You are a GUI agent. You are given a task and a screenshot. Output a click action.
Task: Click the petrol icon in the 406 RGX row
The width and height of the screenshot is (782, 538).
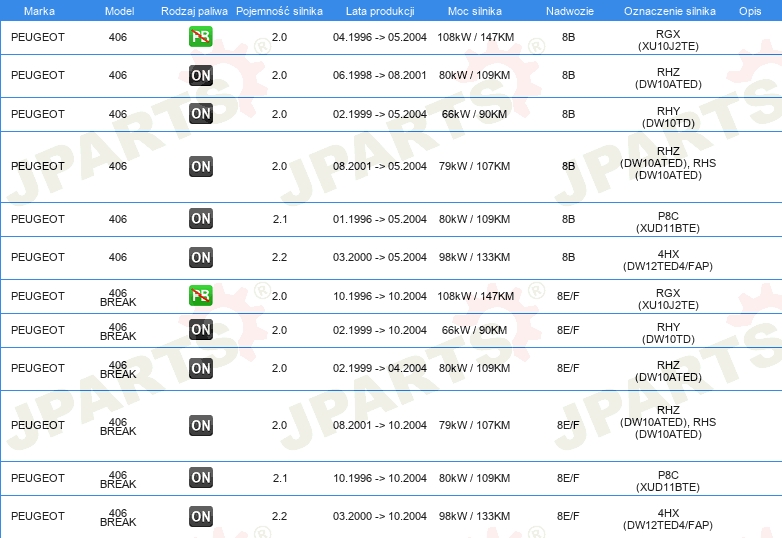coord(200,37)
